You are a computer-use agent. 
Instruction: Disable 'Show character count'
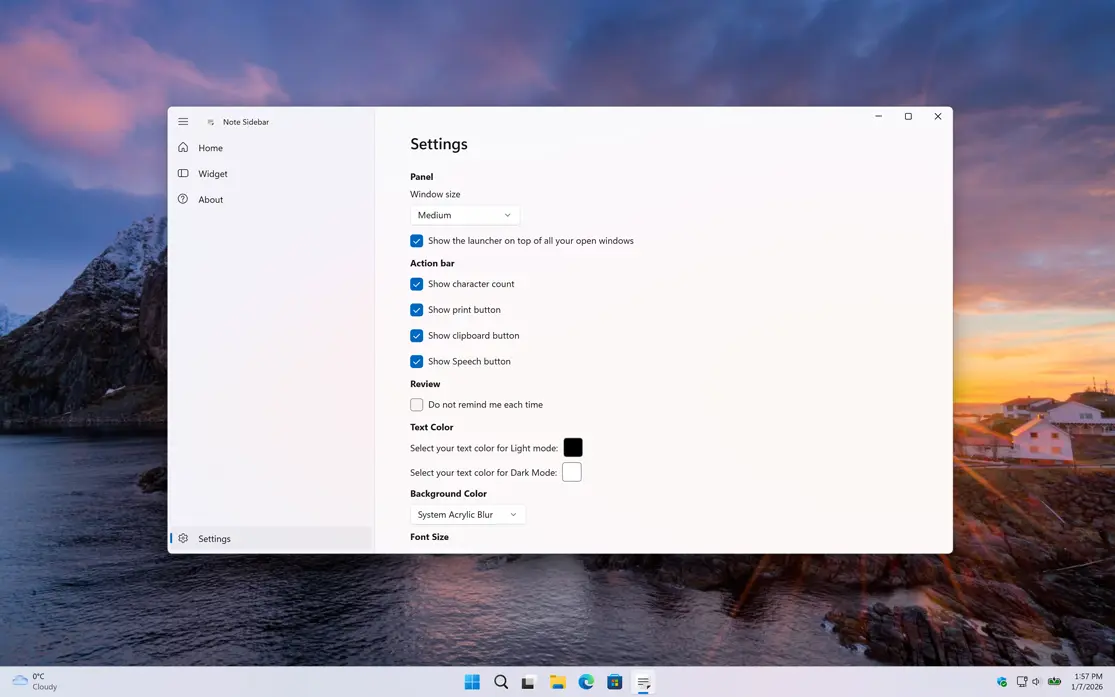point(416,284)
